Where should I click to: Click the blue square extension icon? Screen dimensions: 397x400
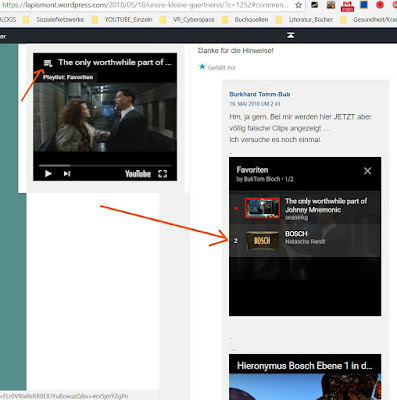pos(364,5)
